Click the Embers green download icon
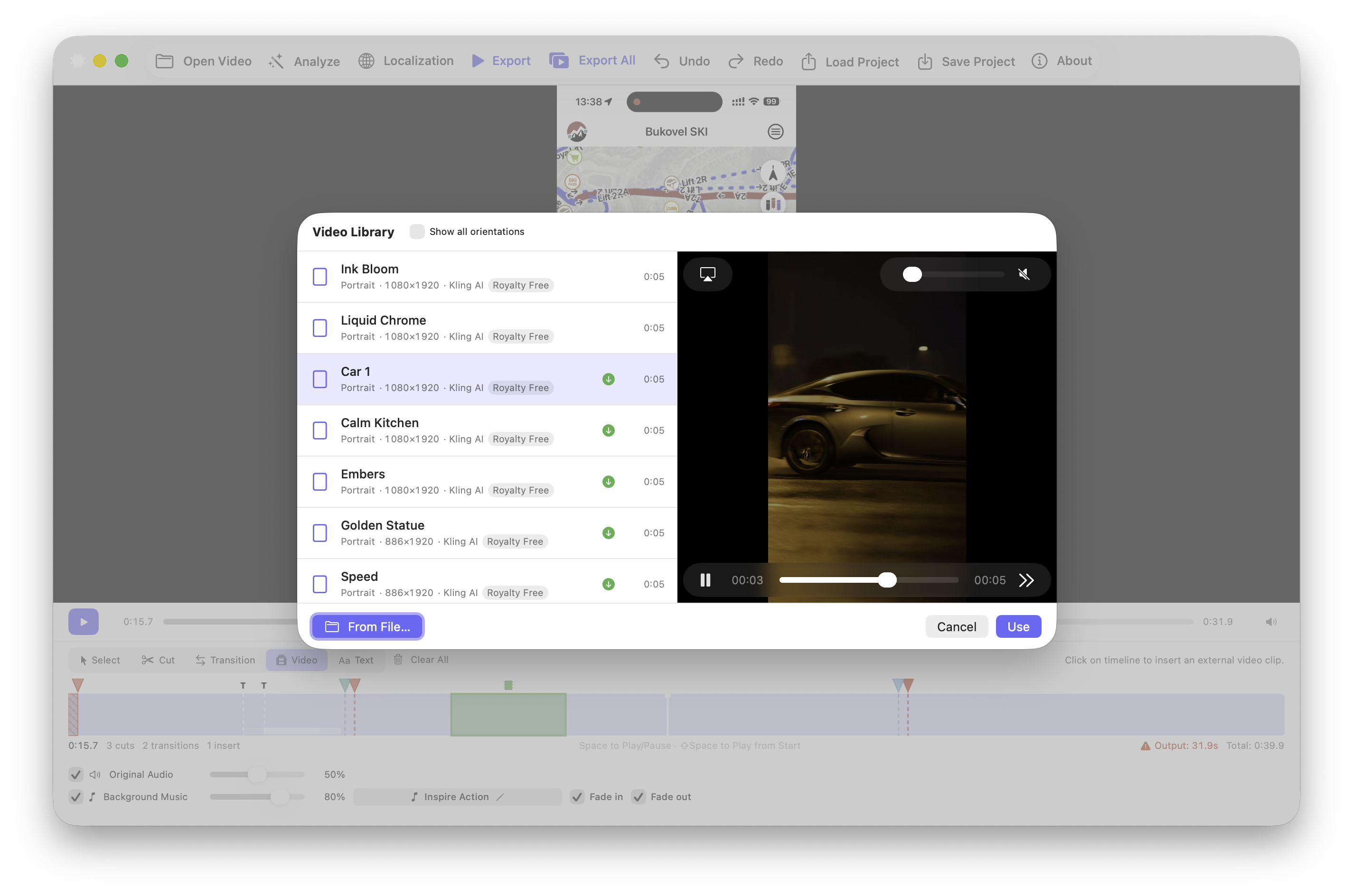 coord(609,482)
